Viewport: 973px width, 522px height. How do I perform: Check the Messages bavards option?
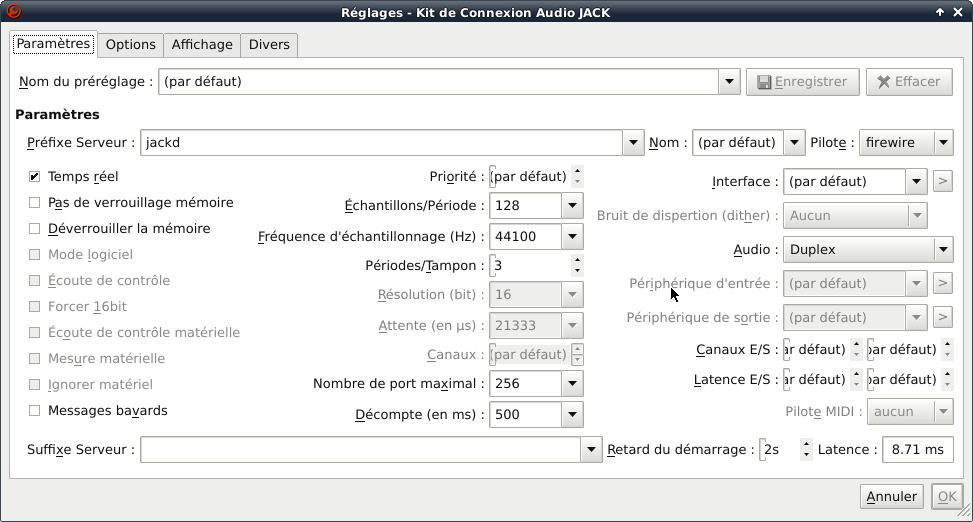(x=35, y=411)
